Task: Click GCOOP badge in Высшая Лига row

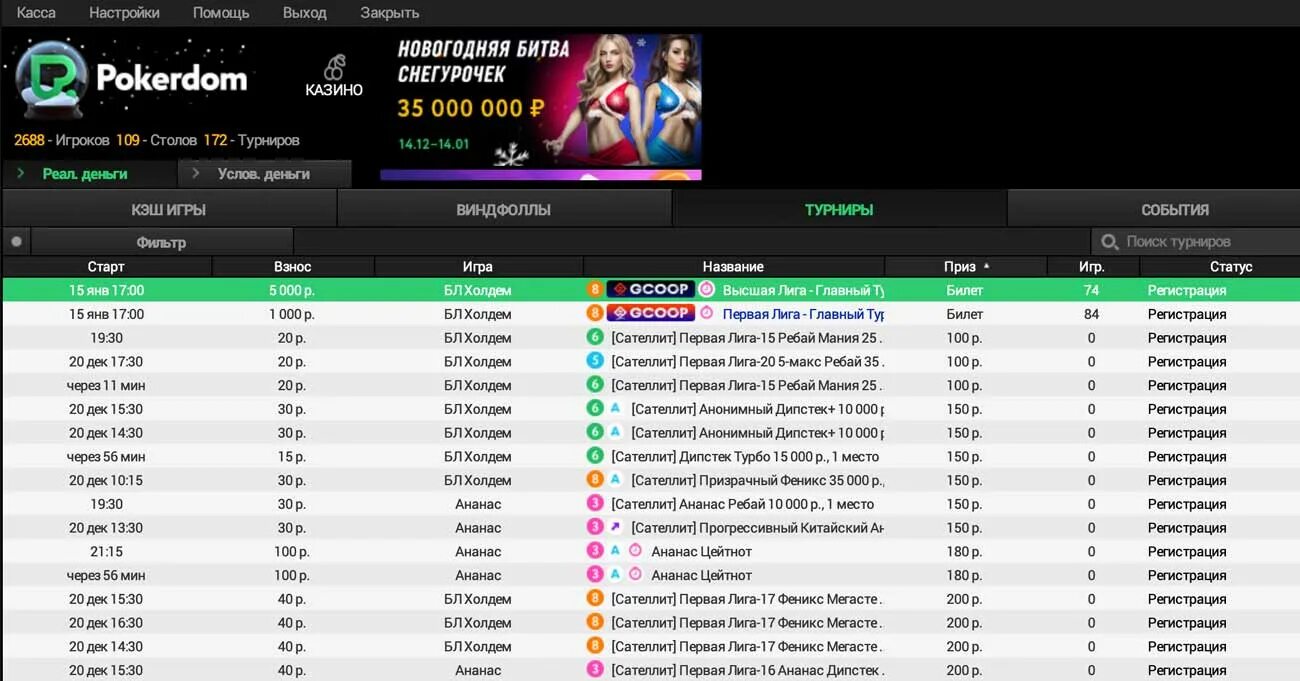Action: [650, 289]
